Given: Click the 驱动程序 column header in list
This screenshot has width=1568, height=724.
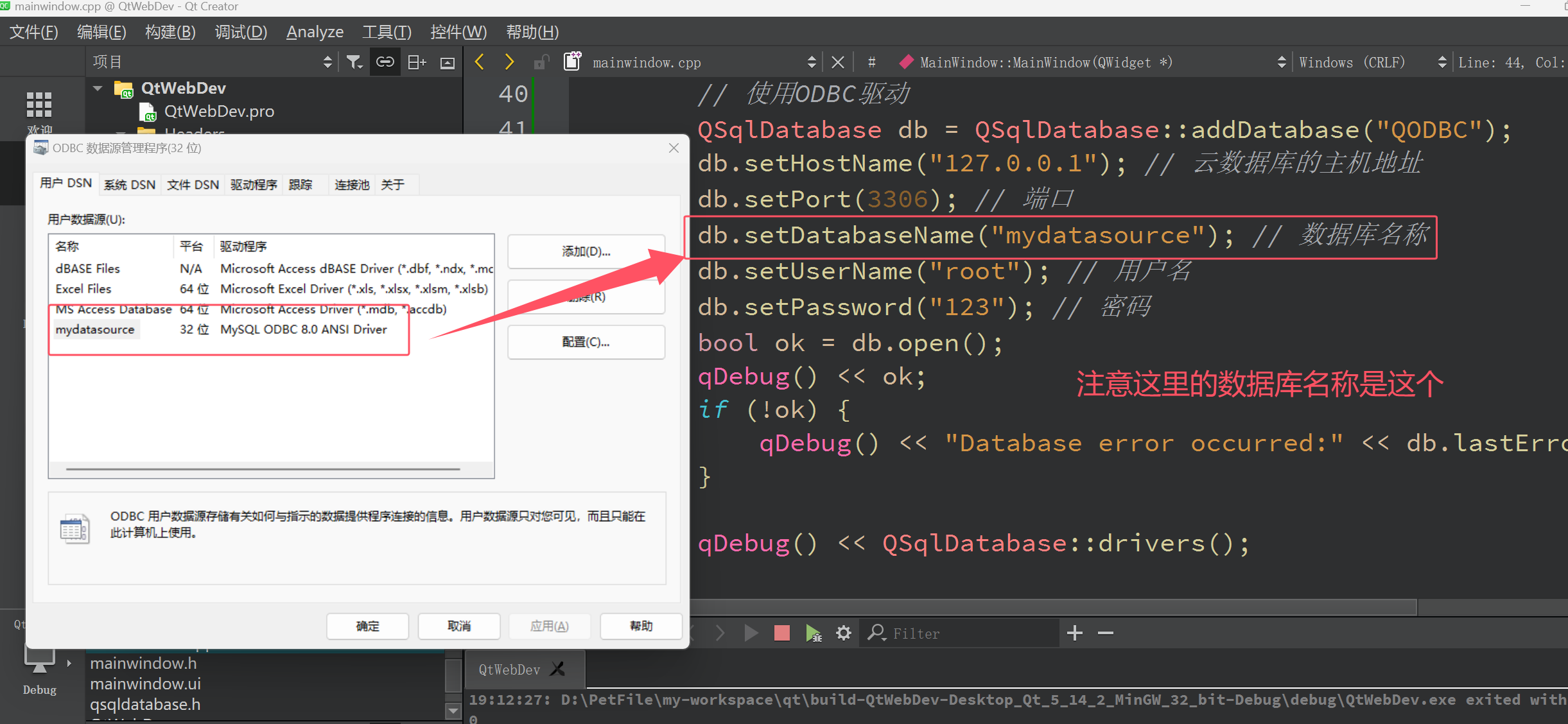Looking at the screenshot, I should pyautogui.click(x=355, y=246).
